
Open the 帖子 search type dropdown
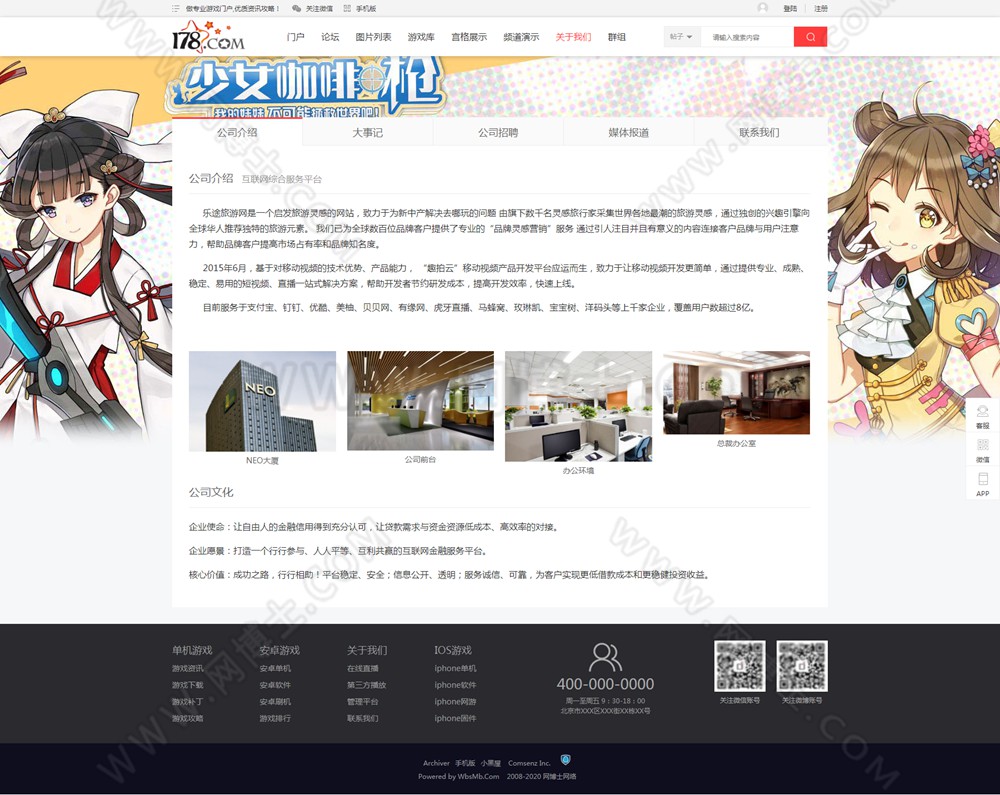click(682, 37)
